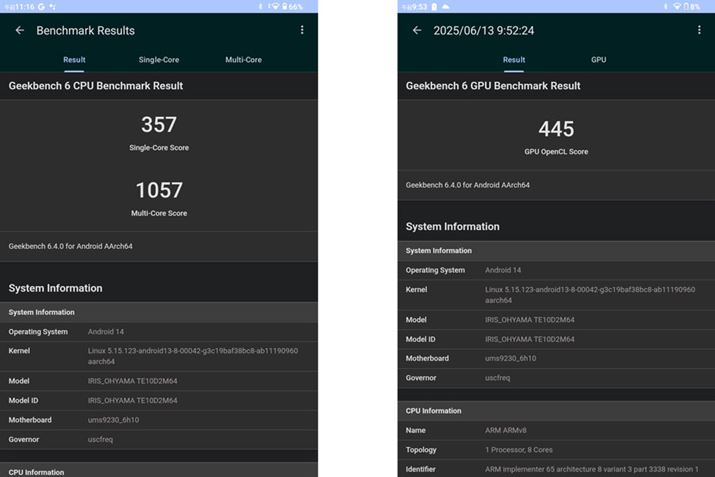
Task: Tap the 445 GPU OpenCL Score
Action: click(556, 130)
